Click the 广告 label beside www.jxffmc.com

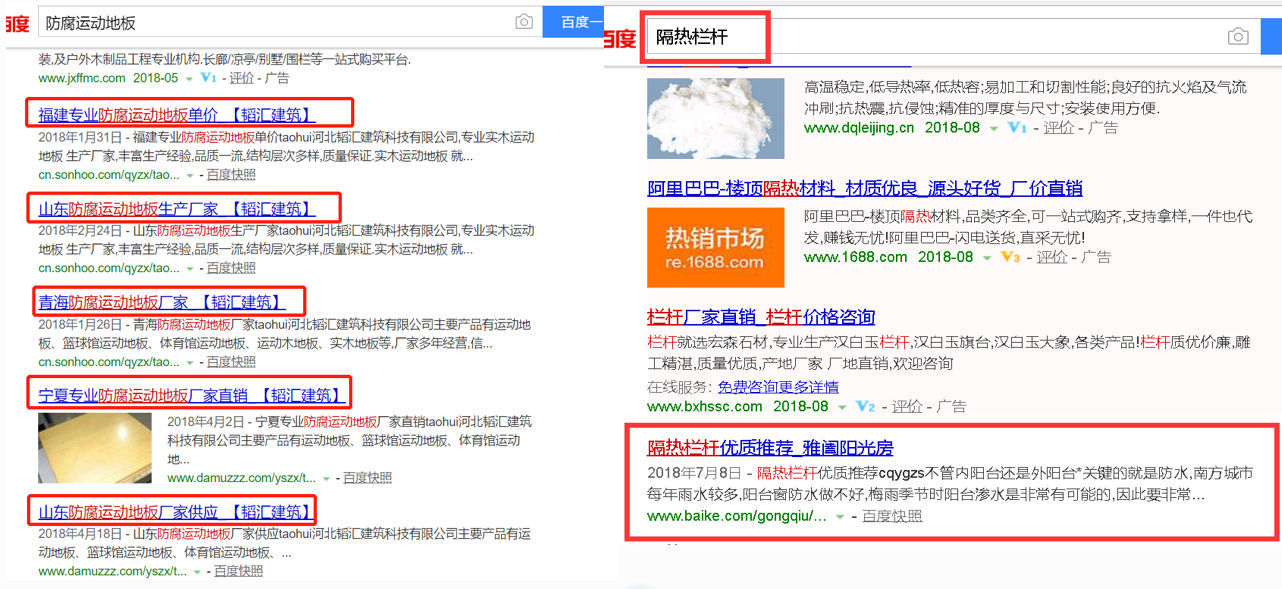276,78
